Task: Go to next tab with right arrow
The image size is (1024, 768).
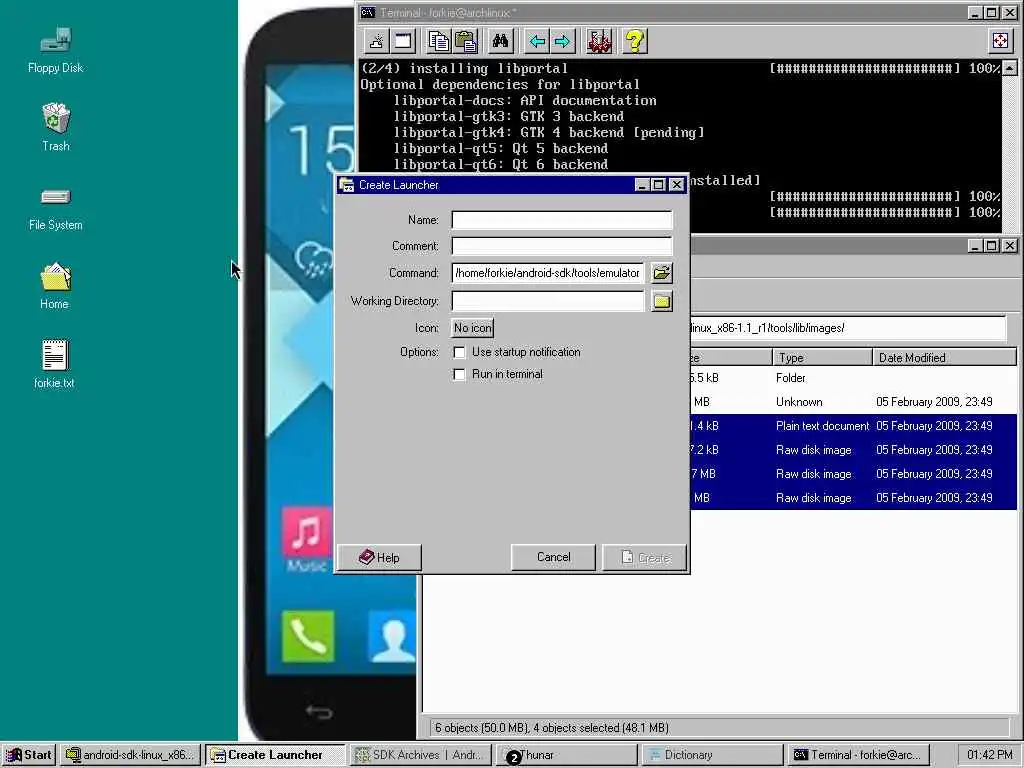Action: coord(562,41)
